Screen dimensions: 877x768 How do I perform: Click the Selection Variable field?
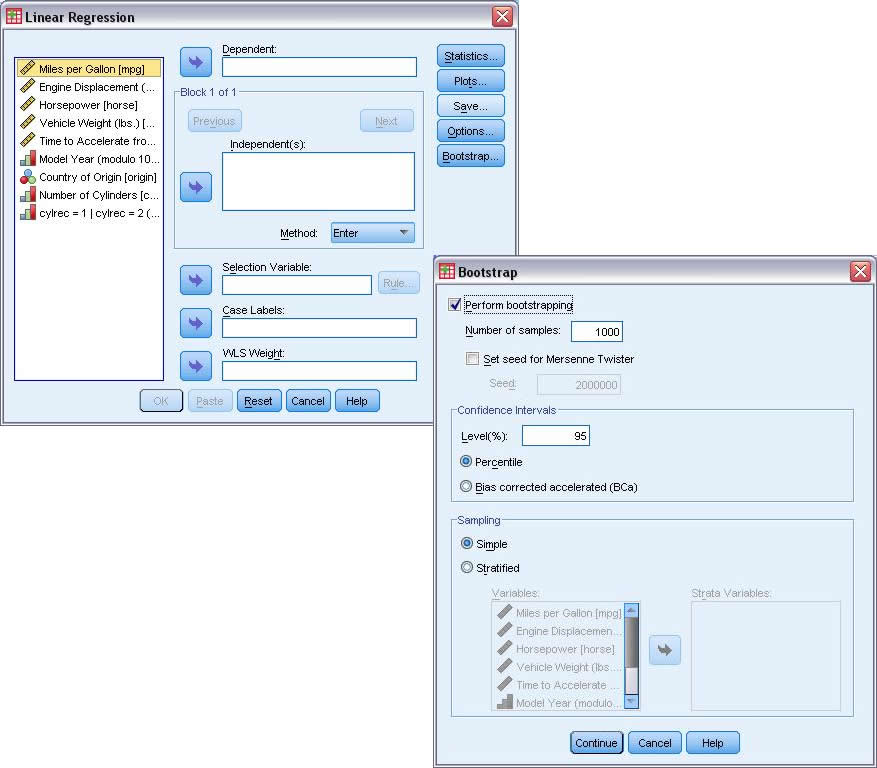297,285
